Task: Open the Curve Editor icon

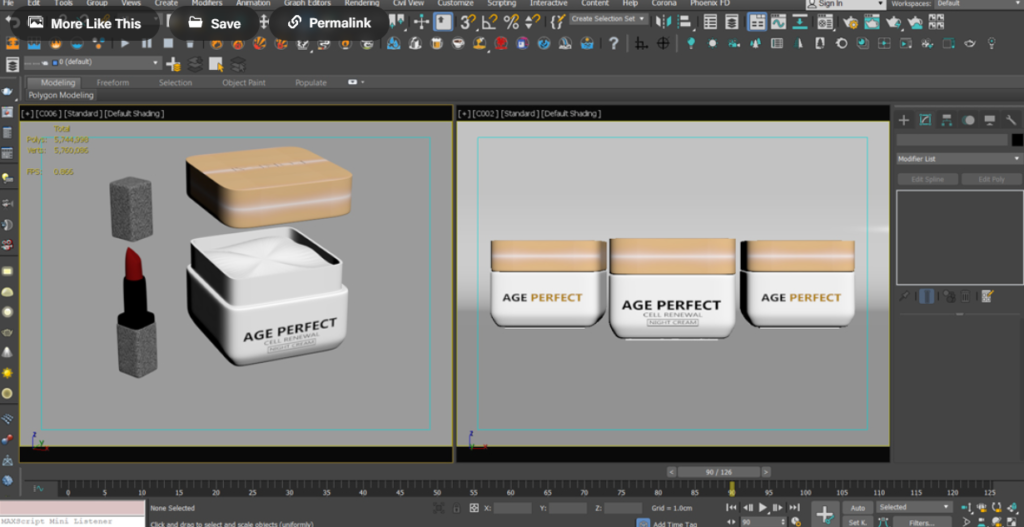Action: (778, 22)
